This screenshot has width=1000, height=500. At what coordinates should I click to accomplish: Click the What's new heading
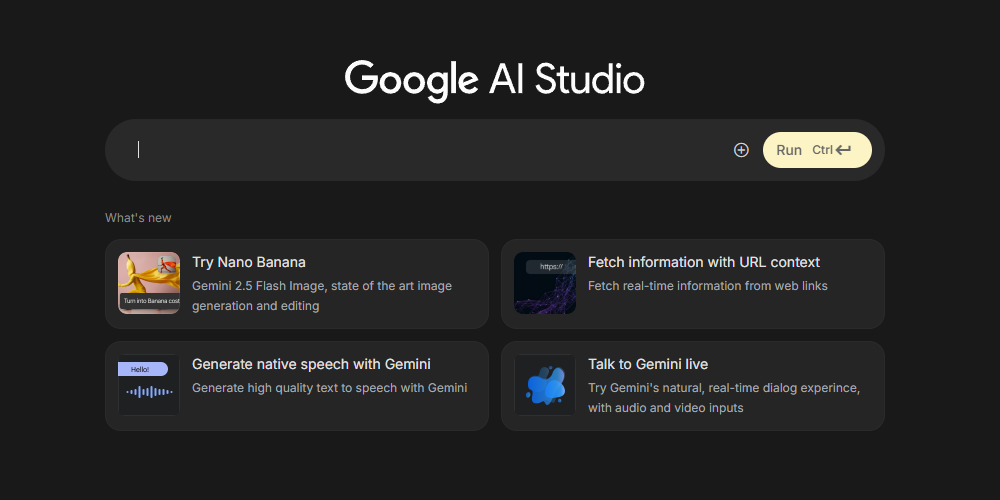pyautogui.click(x=138, y=218)
